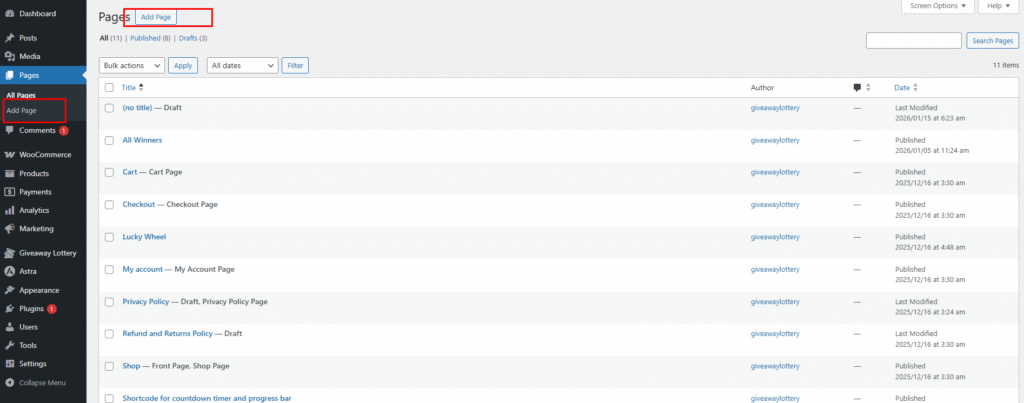Screen dimensions: 1024x403
Task: Click the Astra theme icon
Action: click(x=9, y=271)
